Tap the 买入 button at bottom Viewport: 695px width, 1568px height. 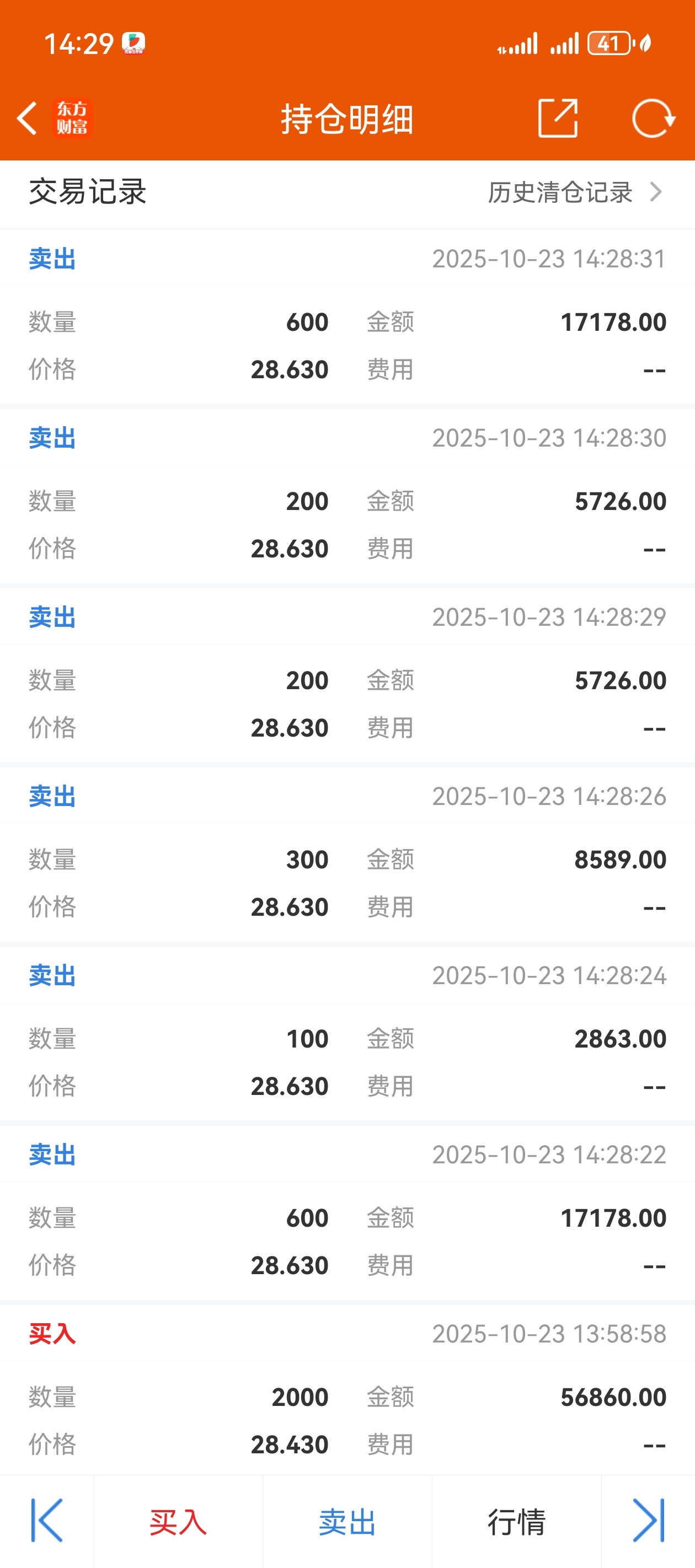(178, 1522)
